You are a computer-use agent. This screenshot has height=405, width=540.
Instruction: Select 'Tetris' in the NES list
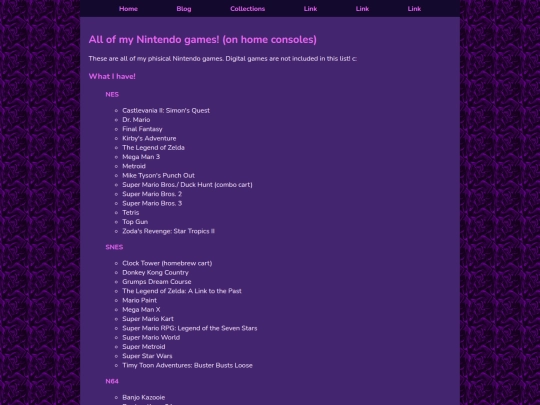131,213
